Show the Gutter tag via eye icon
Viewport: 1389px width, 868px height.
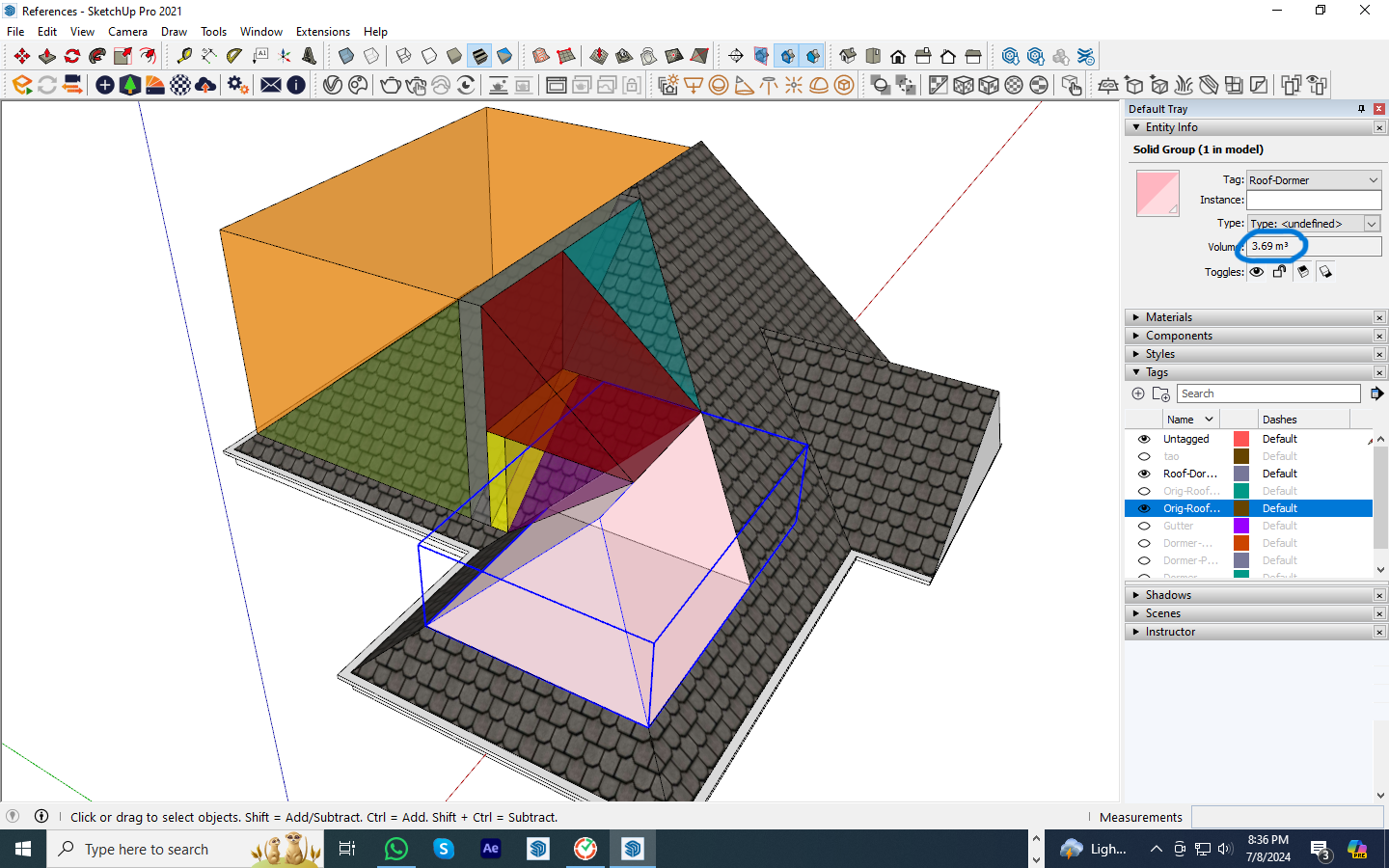tap(1144, 526)
